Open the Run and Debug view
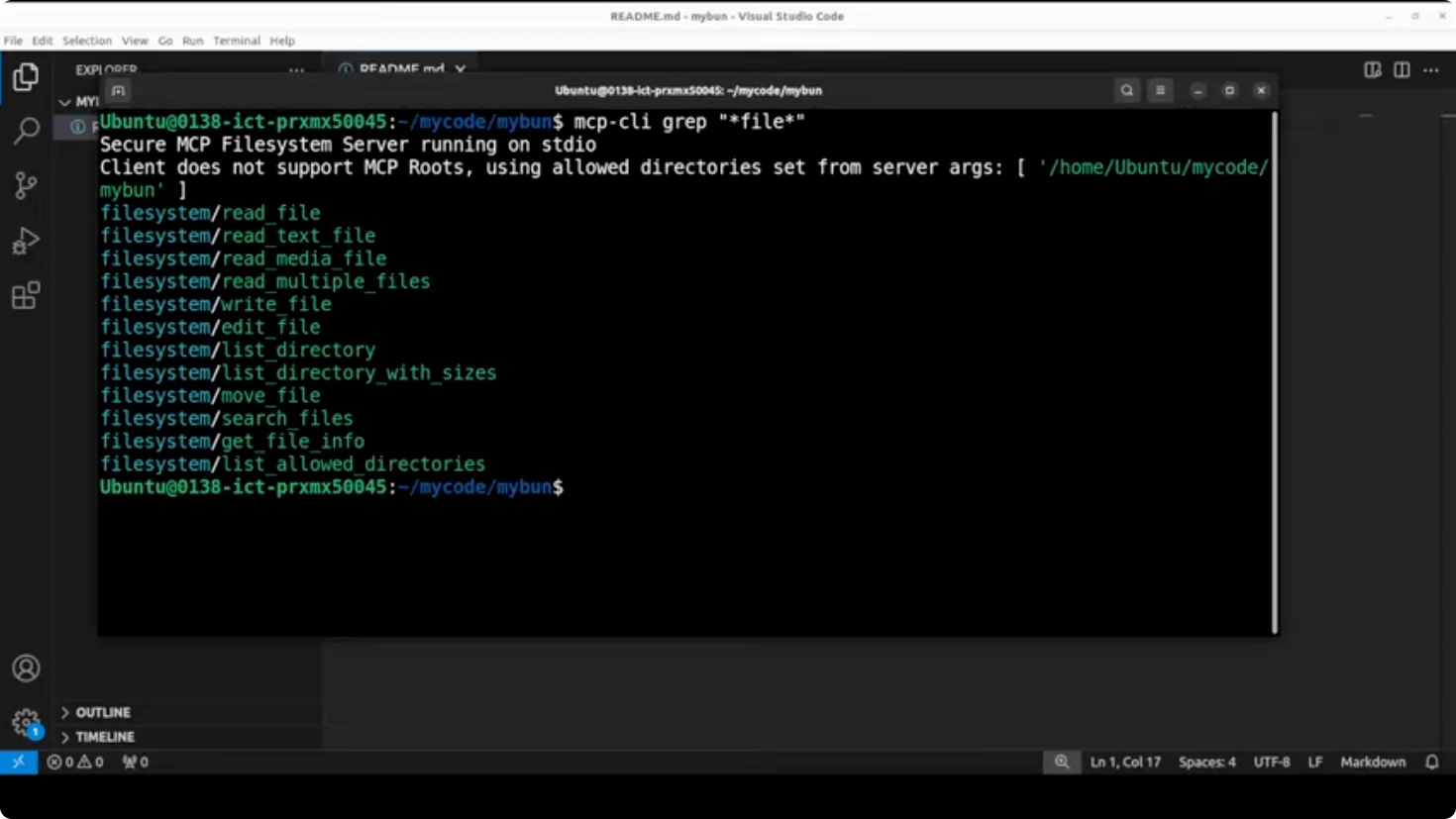 coord(25,240)
